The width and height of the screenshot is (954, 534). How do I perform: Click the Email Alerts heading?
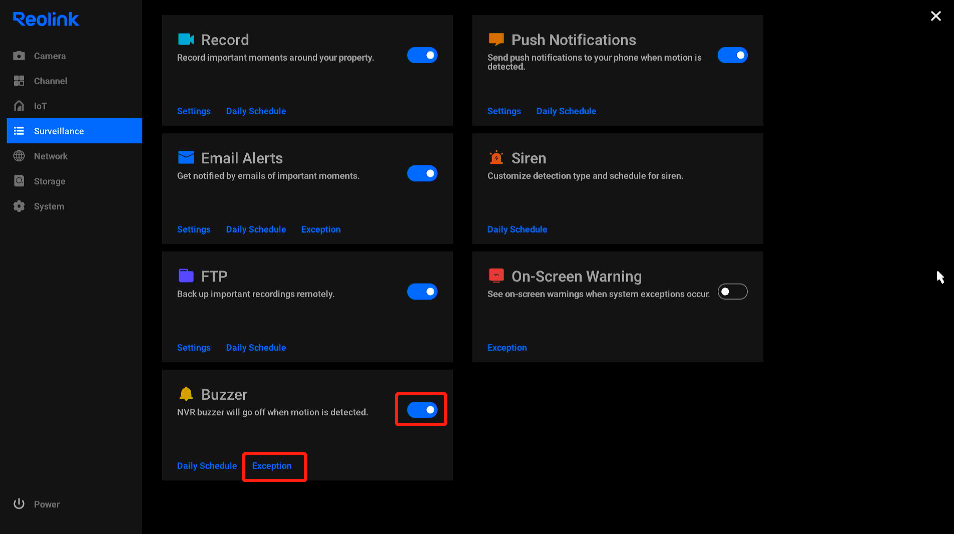point(242,158)
